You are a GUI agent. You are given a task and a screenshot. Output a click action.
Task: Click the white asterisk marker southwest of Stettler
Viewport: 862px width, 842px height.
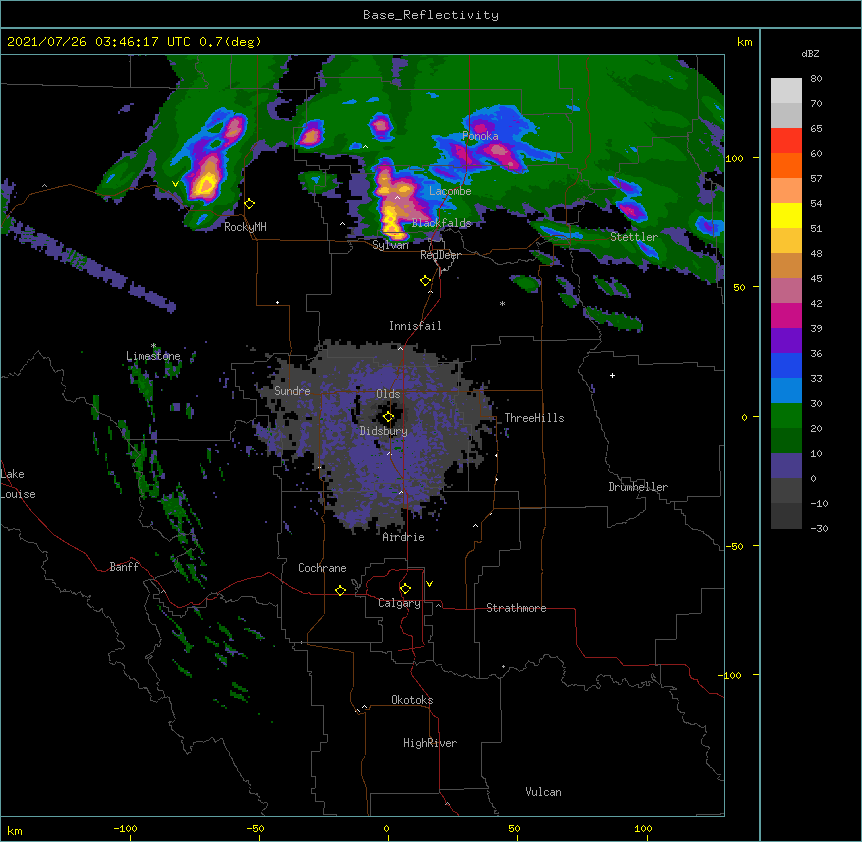[x=502, y=303]
